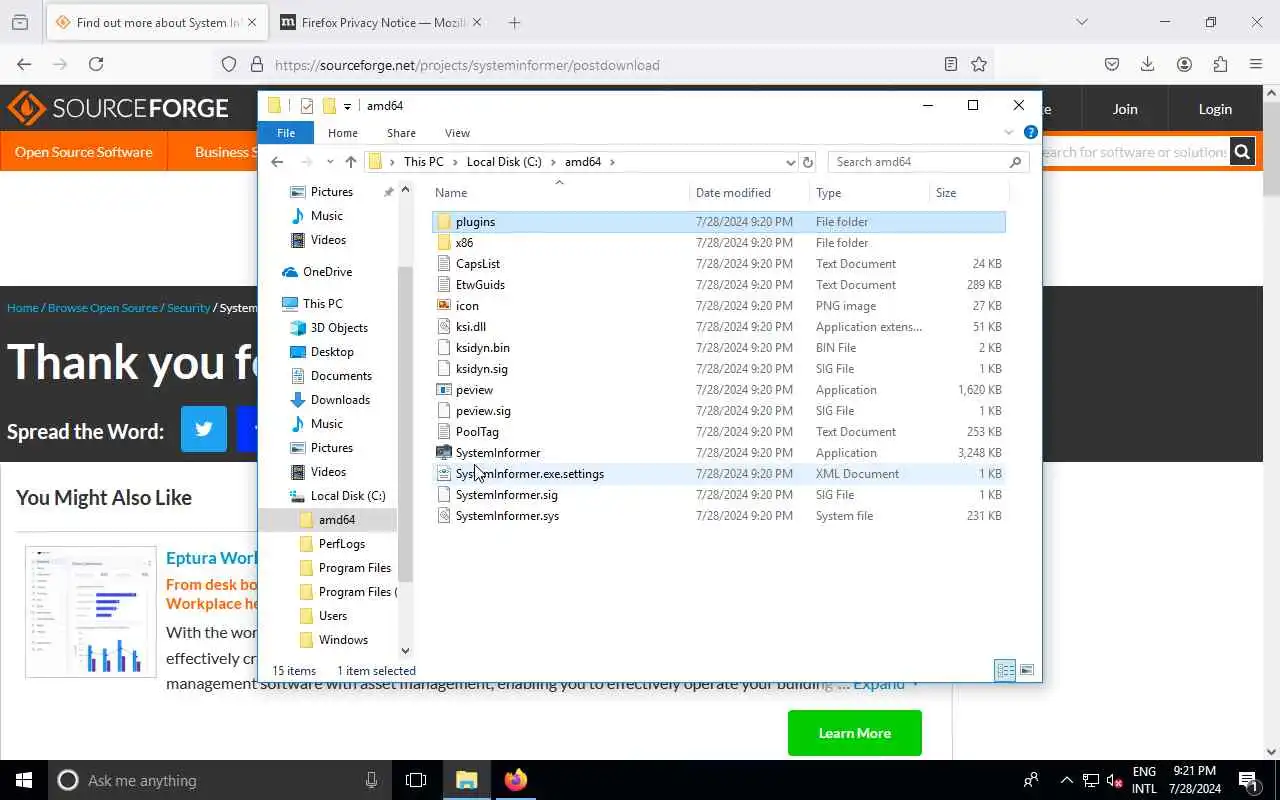1280x800 pixels.
Task: Select SystemInformer.exe.settings XML file icon
Action: [444, 474]
